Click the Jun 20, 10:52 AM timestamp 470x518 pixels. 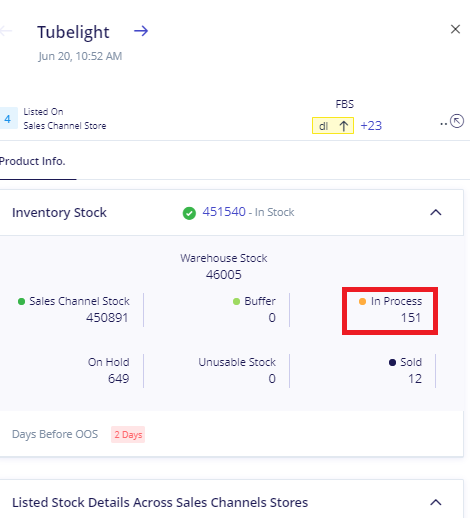coord(80,56)
